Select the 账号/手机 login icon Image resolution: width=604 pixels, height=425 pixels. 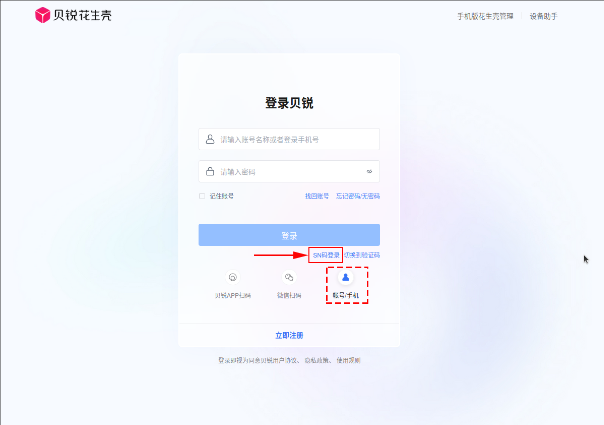click(346, 277)
